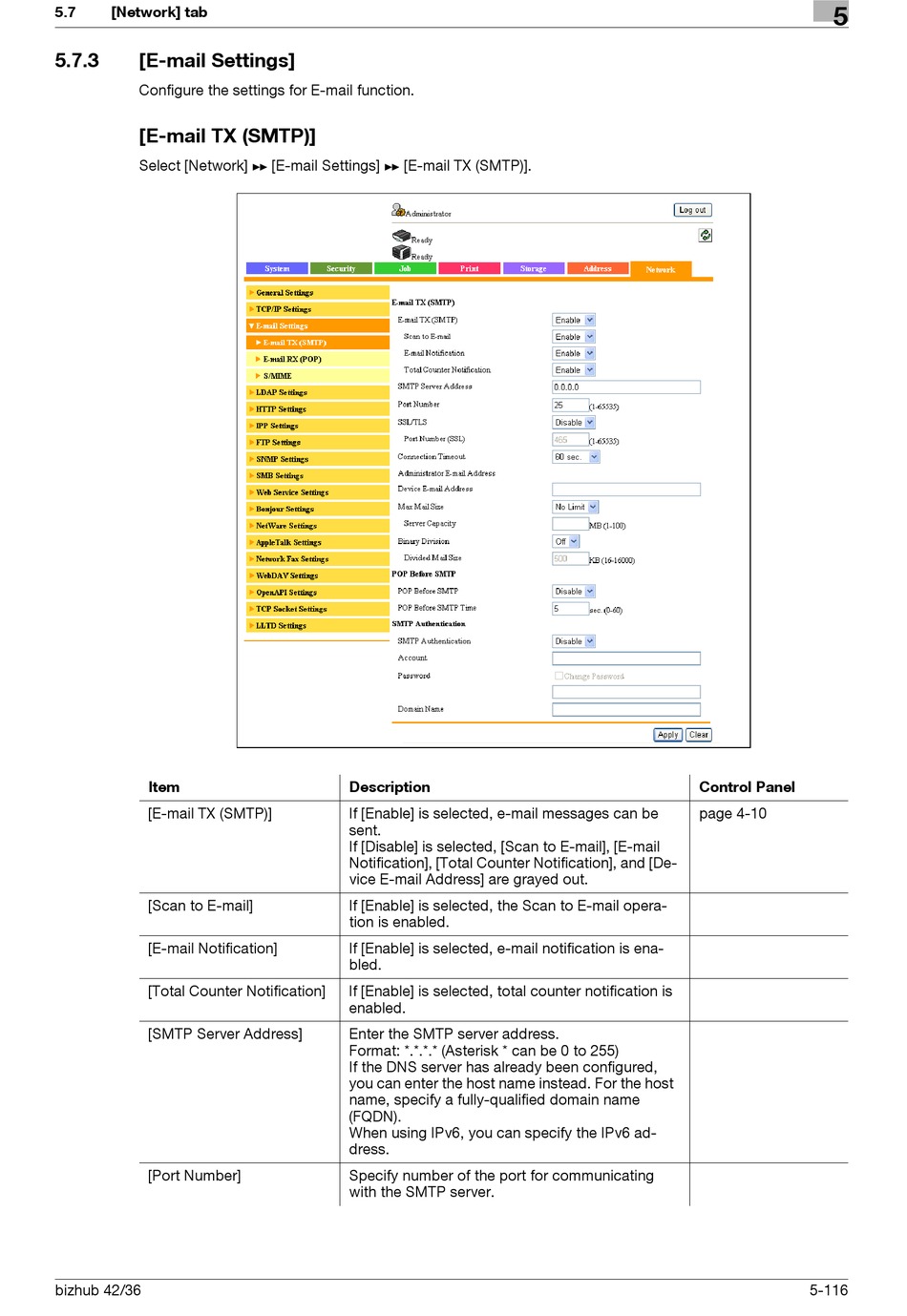
Task: Select S/MIME in the sidebar
Action: coord(317,376)
